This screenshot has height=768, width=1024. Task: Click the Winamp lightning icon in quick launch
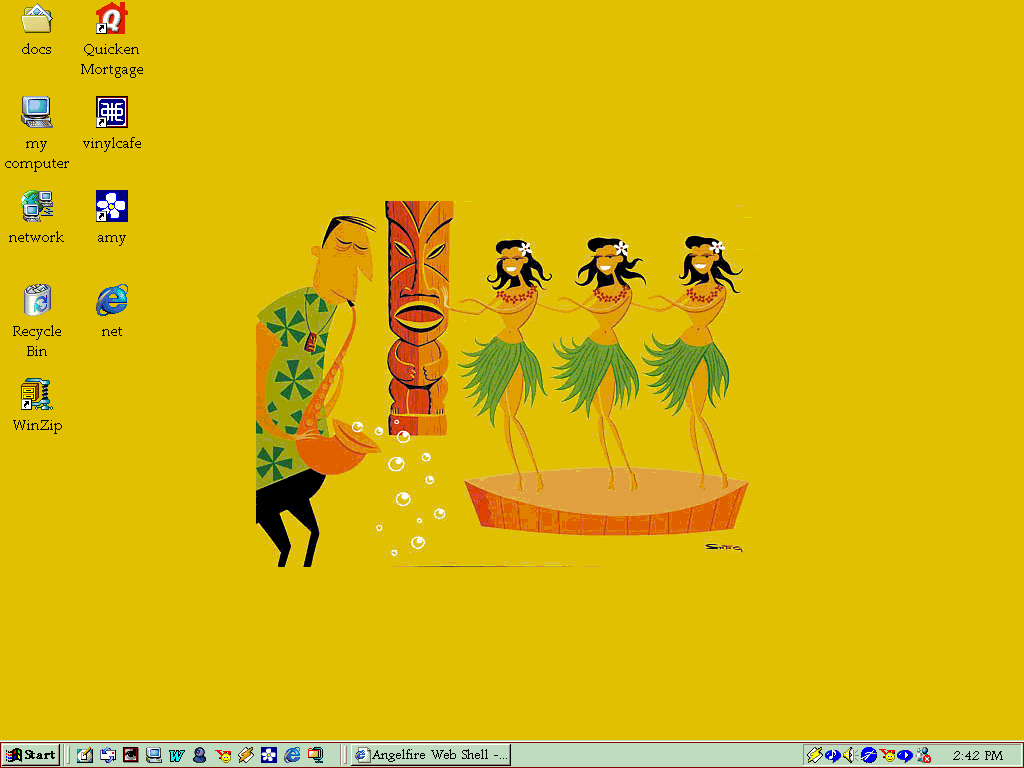pos(246,755)
